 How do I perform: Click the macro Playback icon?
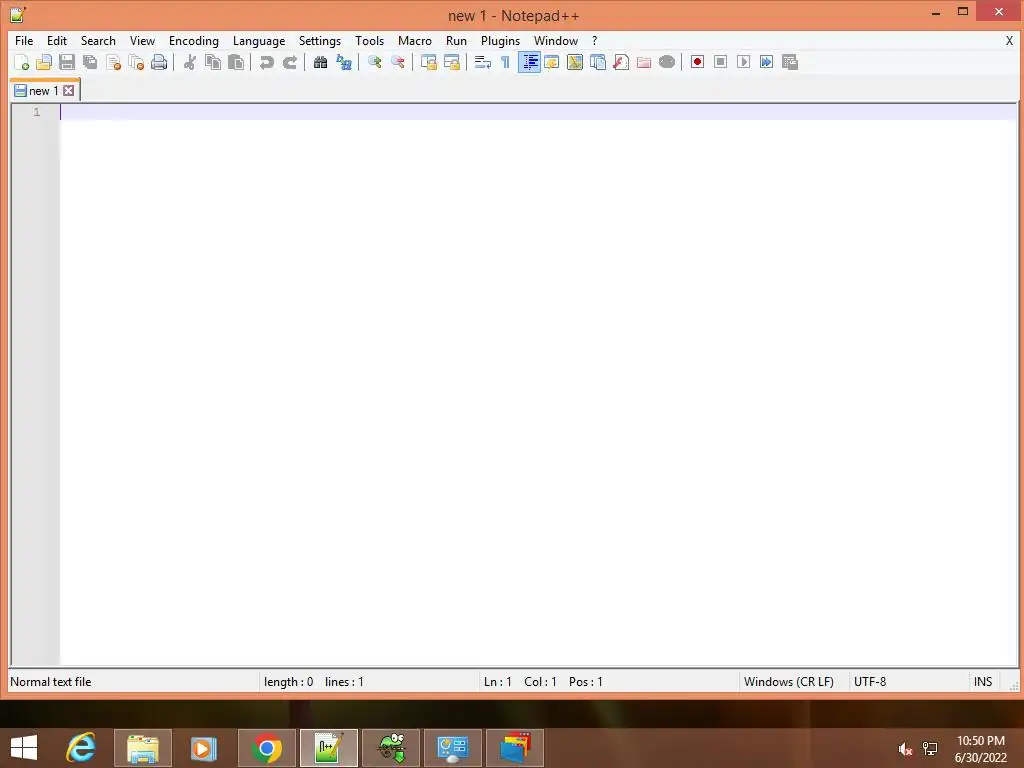pos(743,62)
